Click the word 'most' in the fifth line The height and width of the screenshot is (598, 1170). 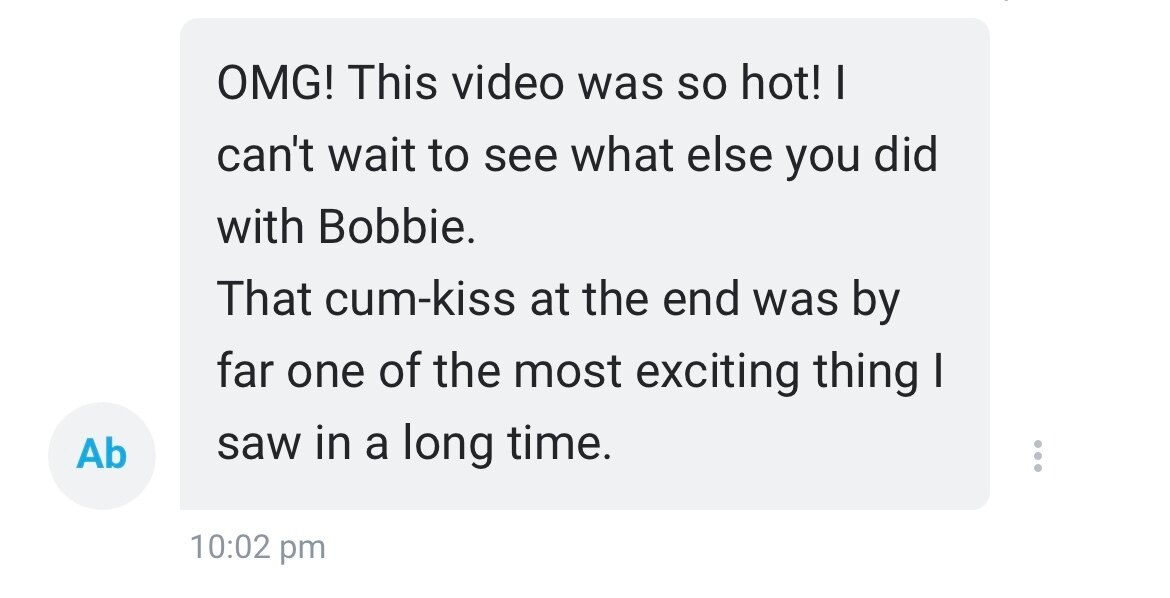568,372
